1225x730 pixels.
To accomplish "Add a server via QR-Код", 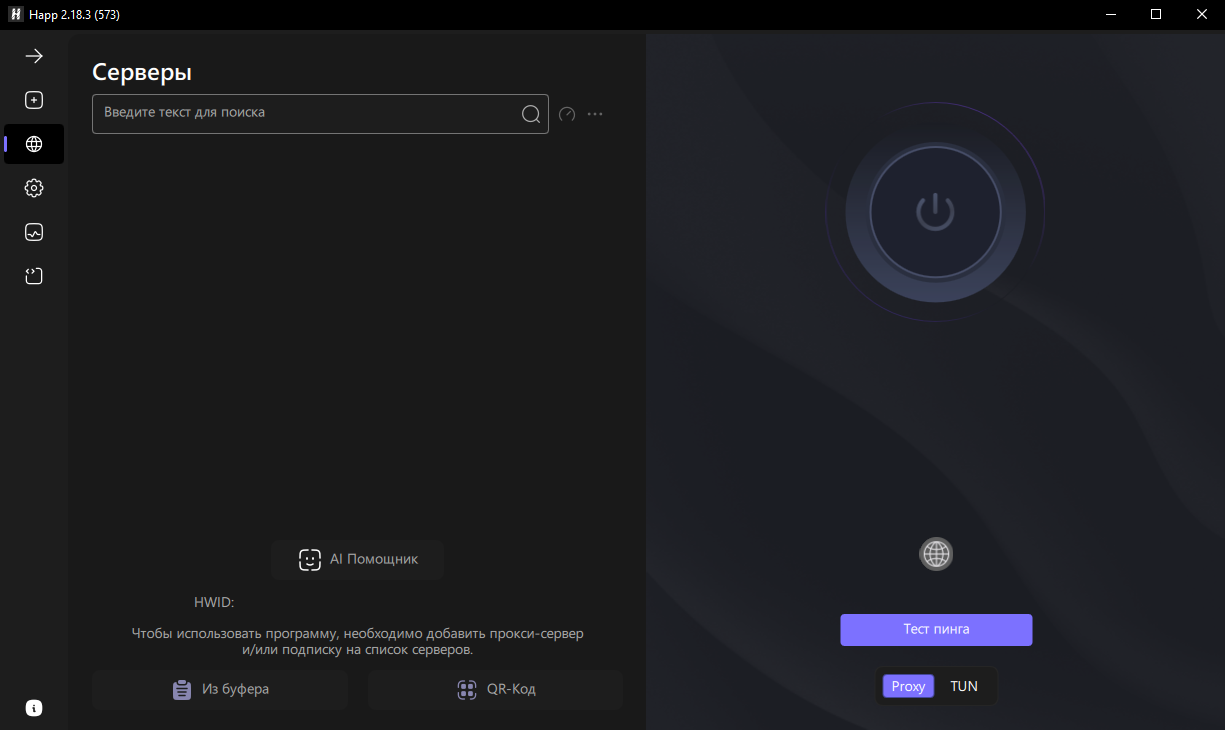I will click(495, 689).
